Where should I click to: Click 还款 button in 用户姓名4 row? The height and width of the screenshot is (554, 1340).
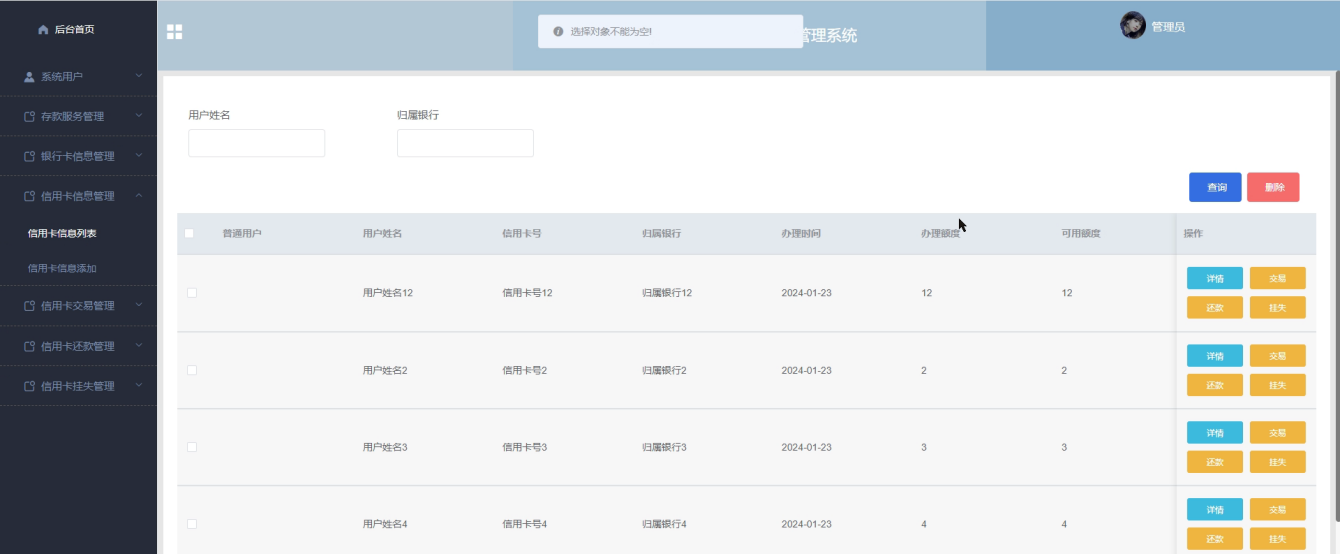(x=1215, y=539)
